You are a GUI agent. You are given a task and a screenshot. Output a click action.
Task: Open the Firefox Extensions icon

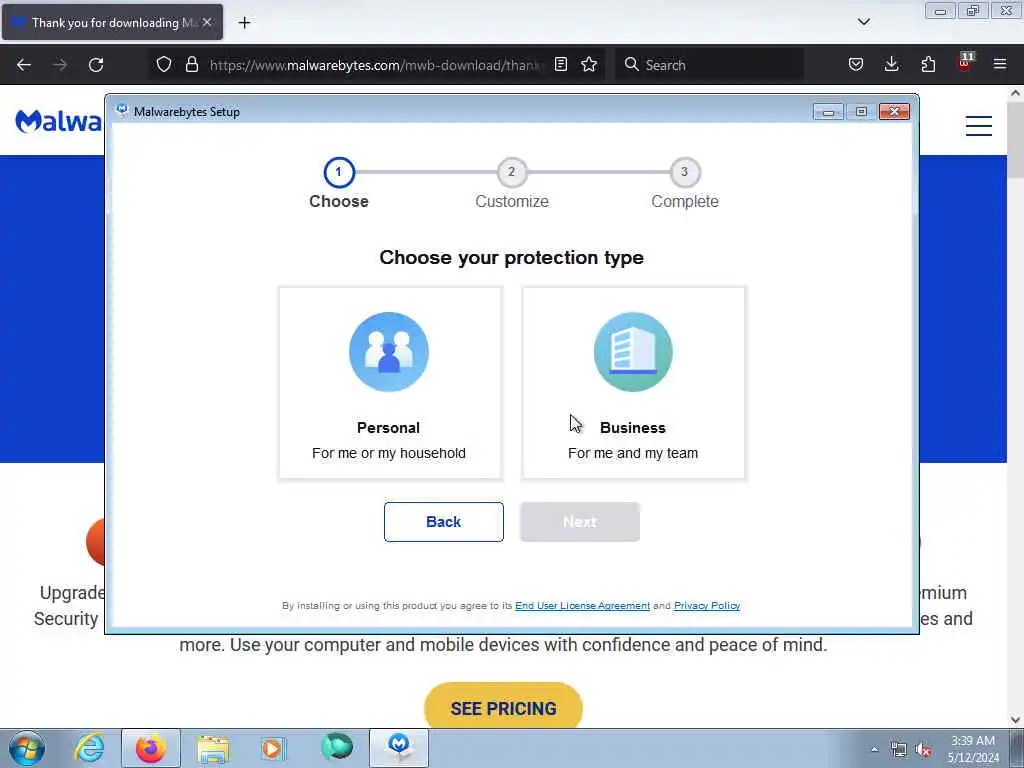(x=928, y=64)
